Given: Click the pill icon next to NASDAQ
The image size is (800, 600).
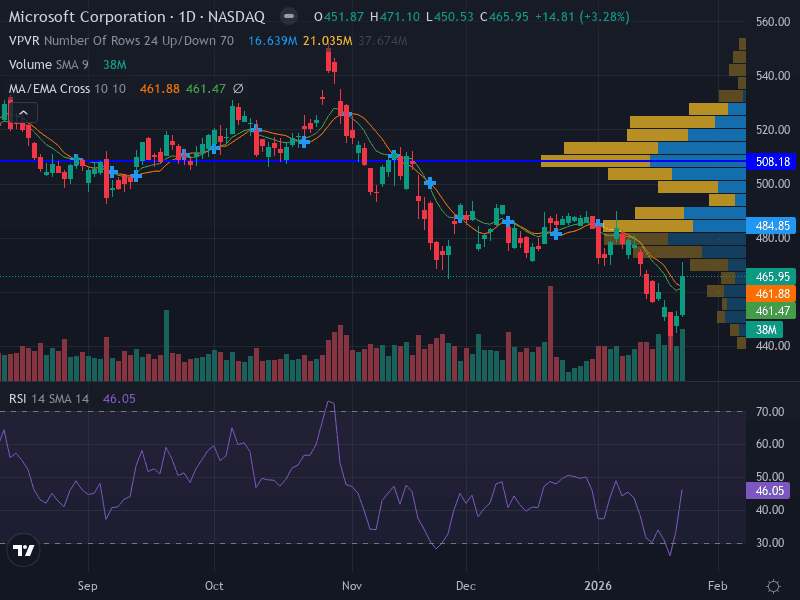Looking at the screenshot, I should [289, 16].
